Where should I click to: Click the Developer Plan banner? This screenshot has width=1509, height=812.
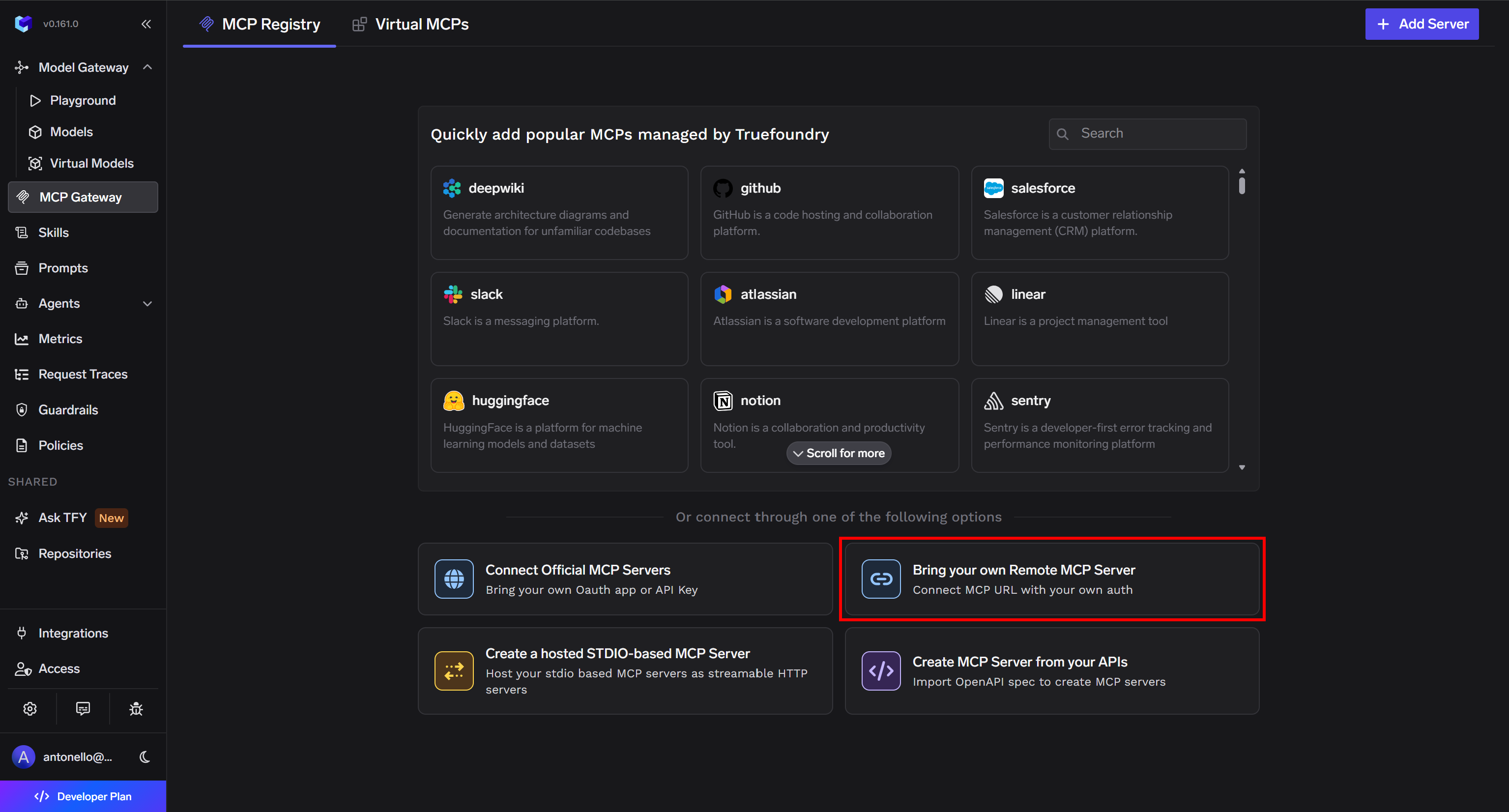click(x=83, y=796)
